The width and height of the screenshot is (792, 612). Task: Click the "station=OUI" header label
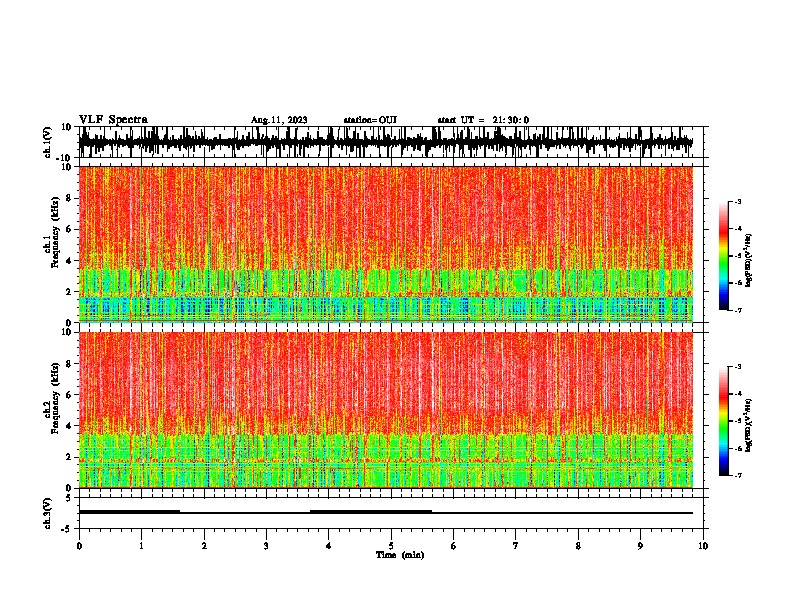[x=370, y=120]
